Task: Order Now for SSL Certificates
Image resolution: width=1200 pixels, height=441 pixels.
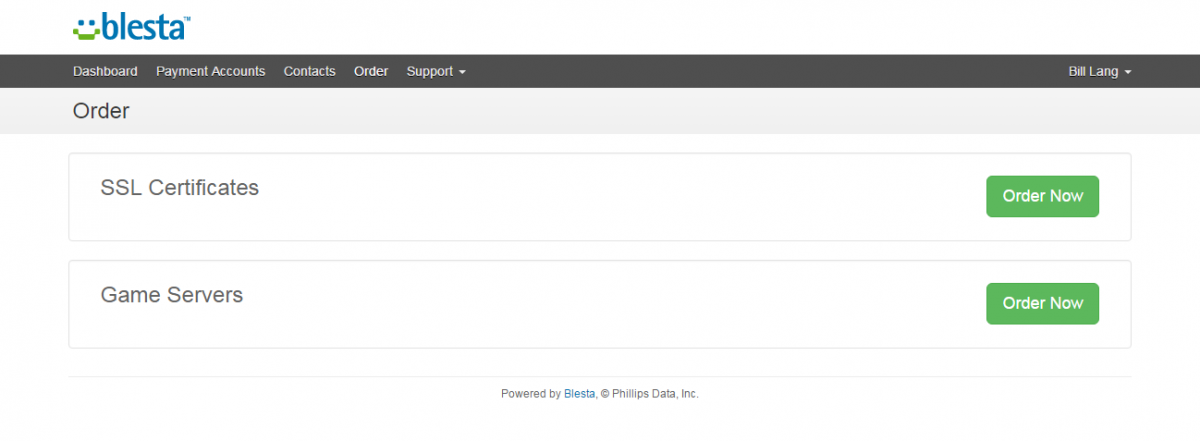Action: [1043, 196]
